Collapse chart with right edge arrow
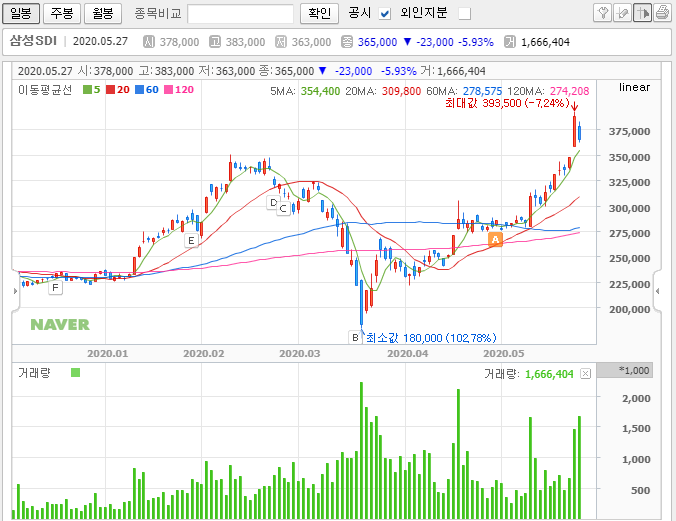 tap(657, 291)
